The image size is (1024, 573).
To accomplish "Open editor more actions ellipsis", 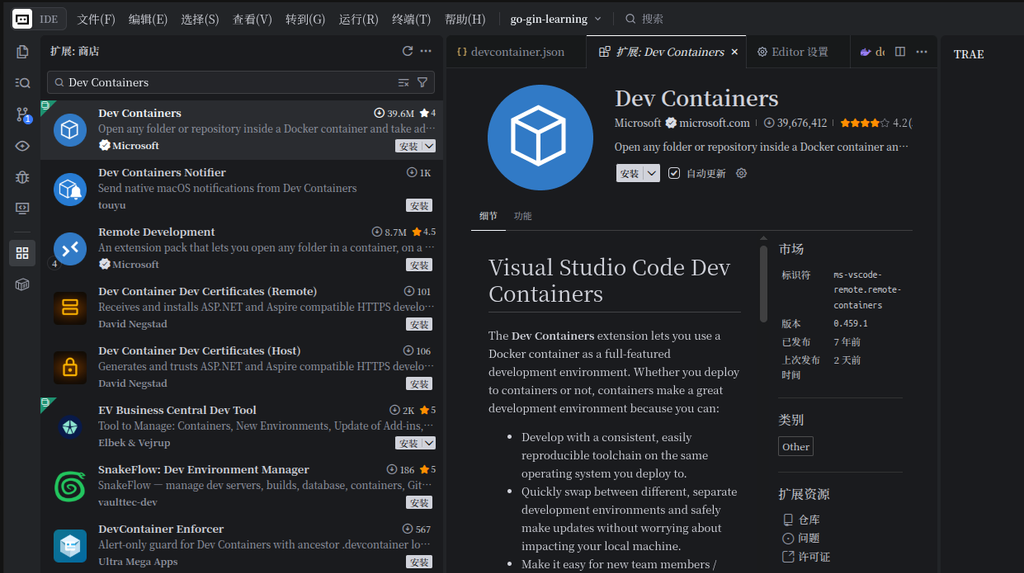I will pyautogui.click(x=921, y=52).
